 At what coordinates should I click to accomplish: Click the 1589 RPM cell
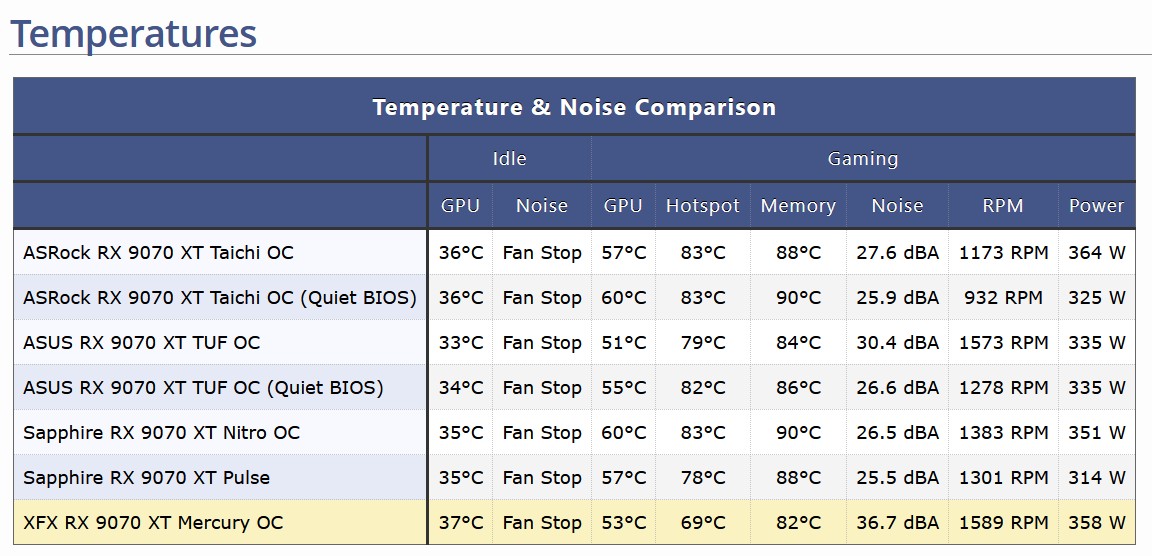(1003, 522)
